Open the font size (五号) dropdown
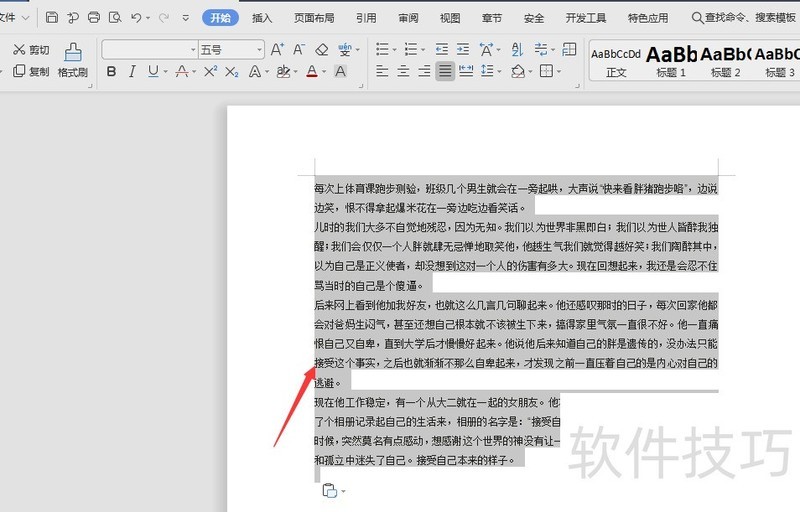The image size is (800, 512). pyautogui.click(x=260, y=49)
